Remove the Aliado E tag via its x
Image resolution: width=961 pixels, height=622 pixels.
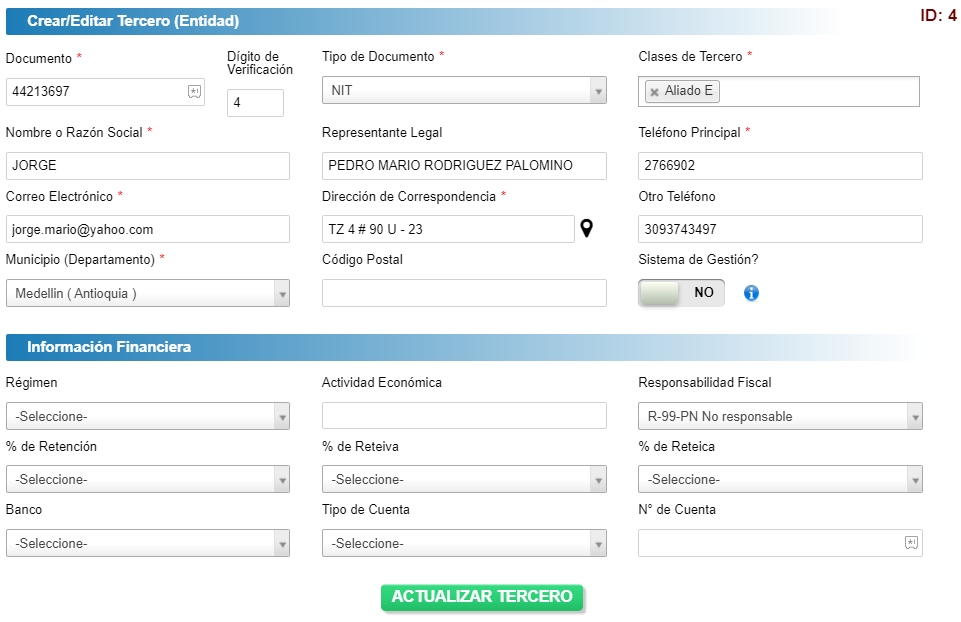click(655, 92)
